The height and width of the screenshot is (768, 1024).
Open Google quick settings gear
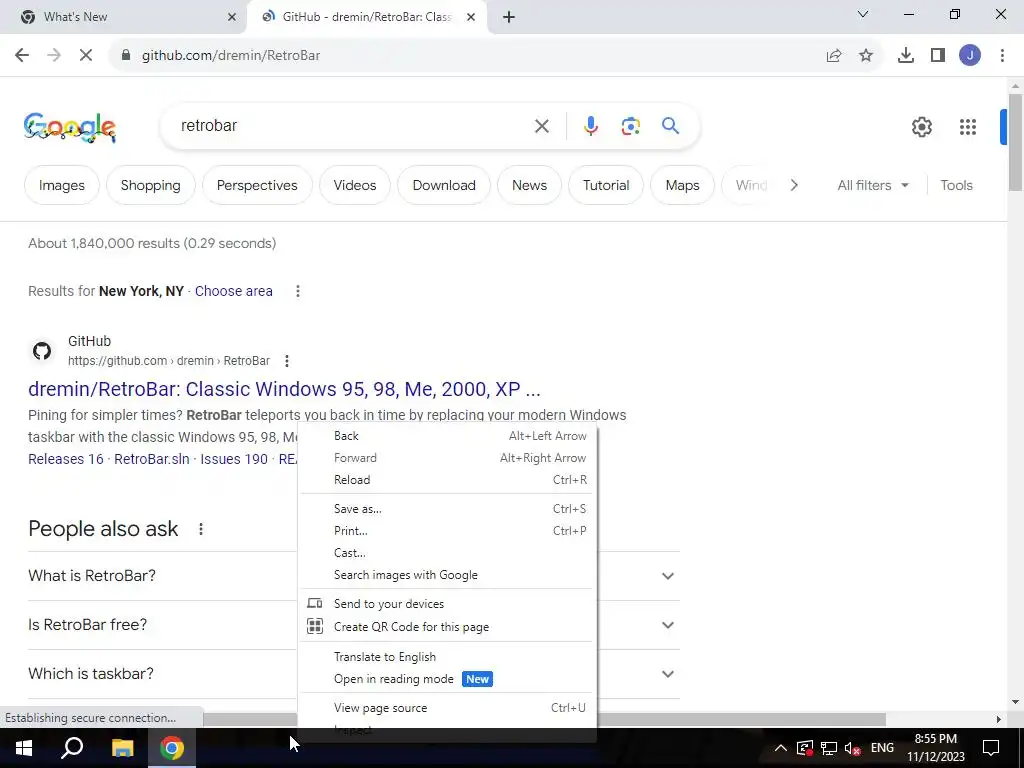coord(922,127)
